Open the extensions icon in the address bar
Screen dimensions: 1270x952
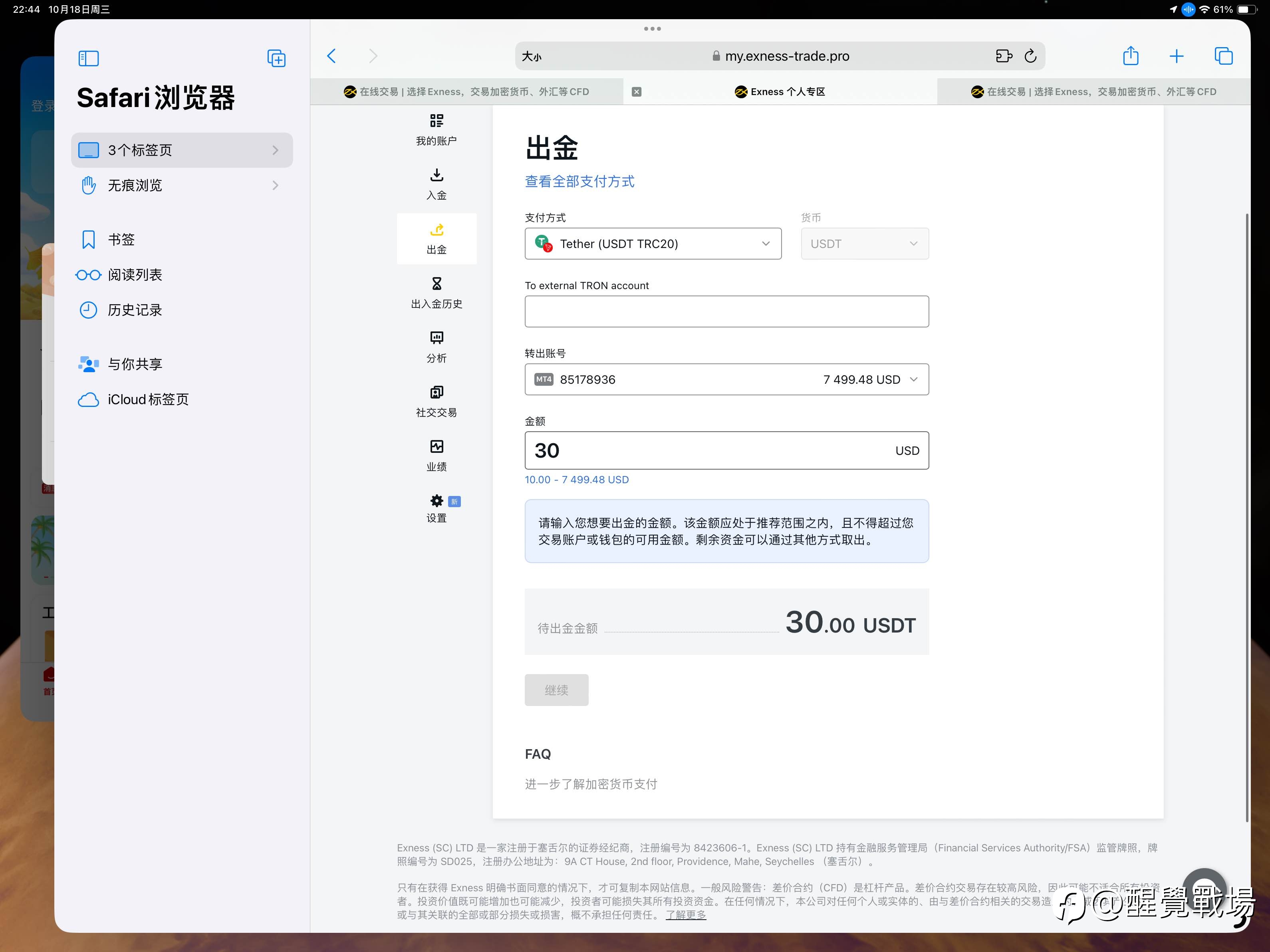(x=1004, y=56)
